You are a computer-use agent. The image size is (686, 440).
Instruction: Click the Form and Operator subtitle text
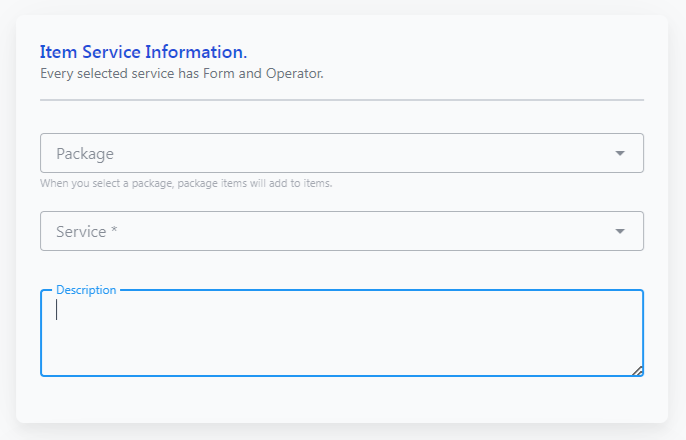point(182,73)
